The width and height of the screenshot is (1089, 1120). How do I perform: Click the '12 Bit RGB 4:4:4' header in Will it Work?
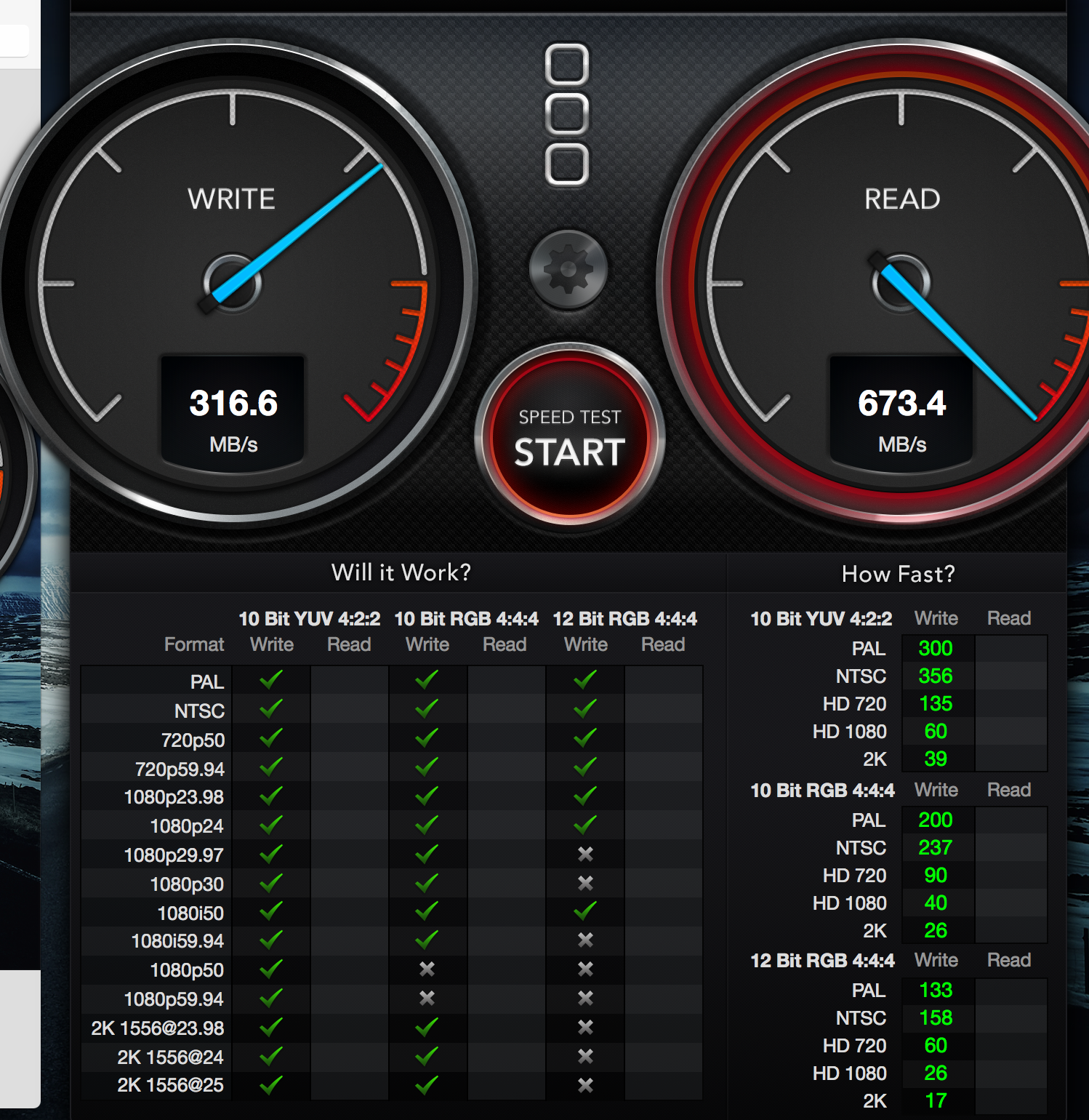(x=625, y=618)
